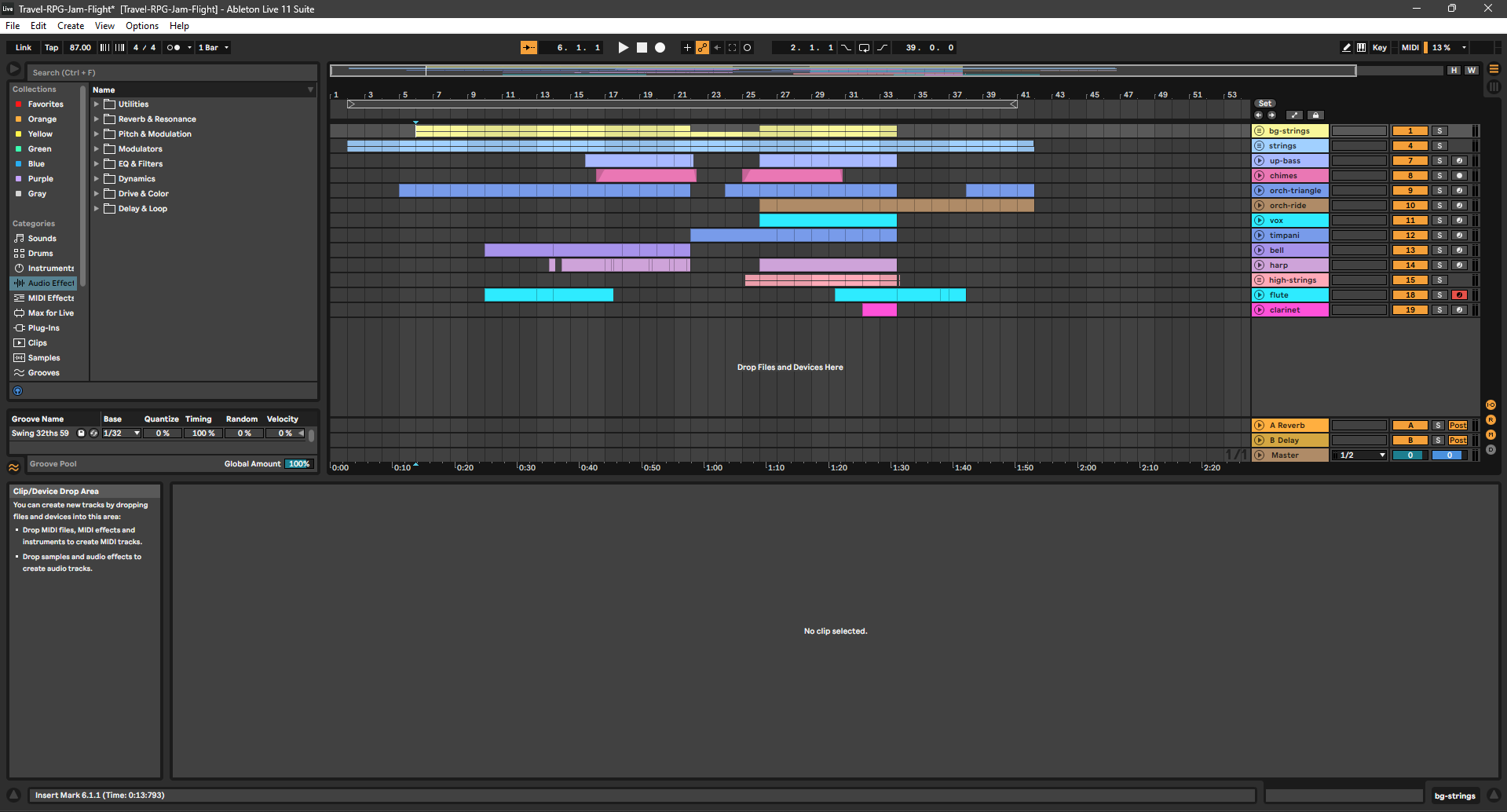This screenshot has width=1507, height=812.
Task: Open Master output dropdown 1/2
Action: click(x=1360, y=455)
